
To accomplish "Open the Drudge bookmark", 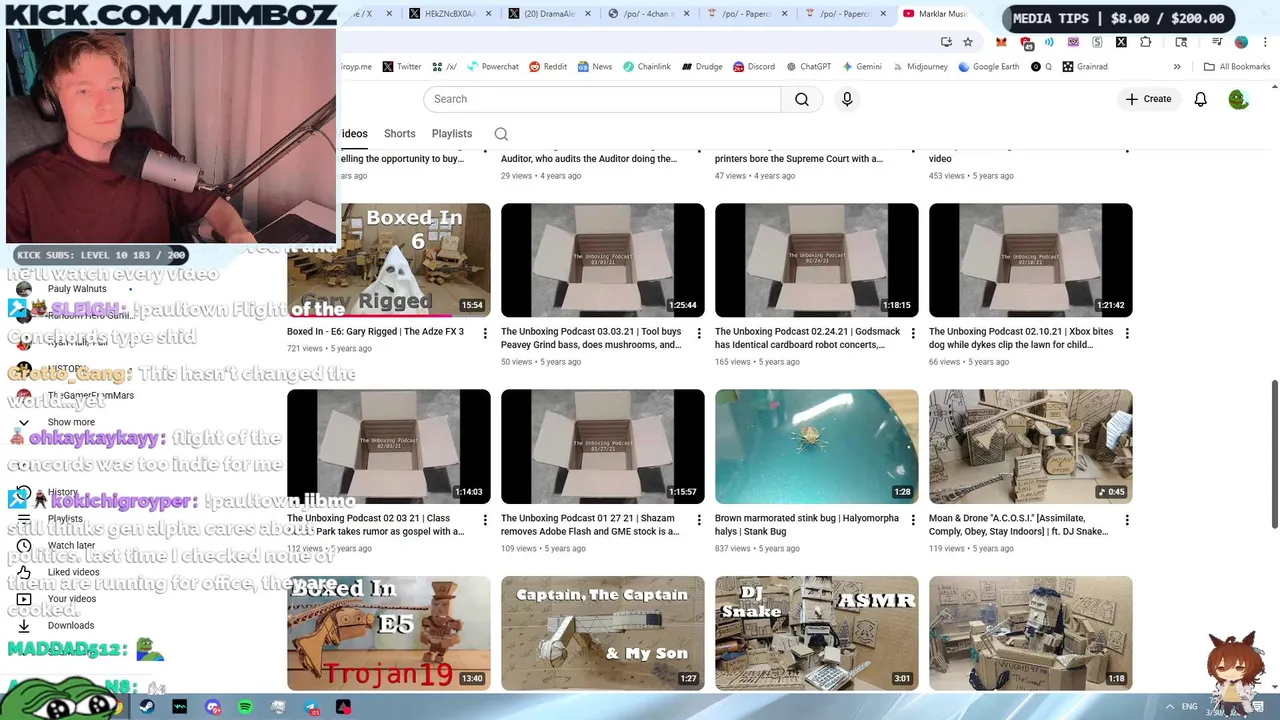I will (702, 67).
